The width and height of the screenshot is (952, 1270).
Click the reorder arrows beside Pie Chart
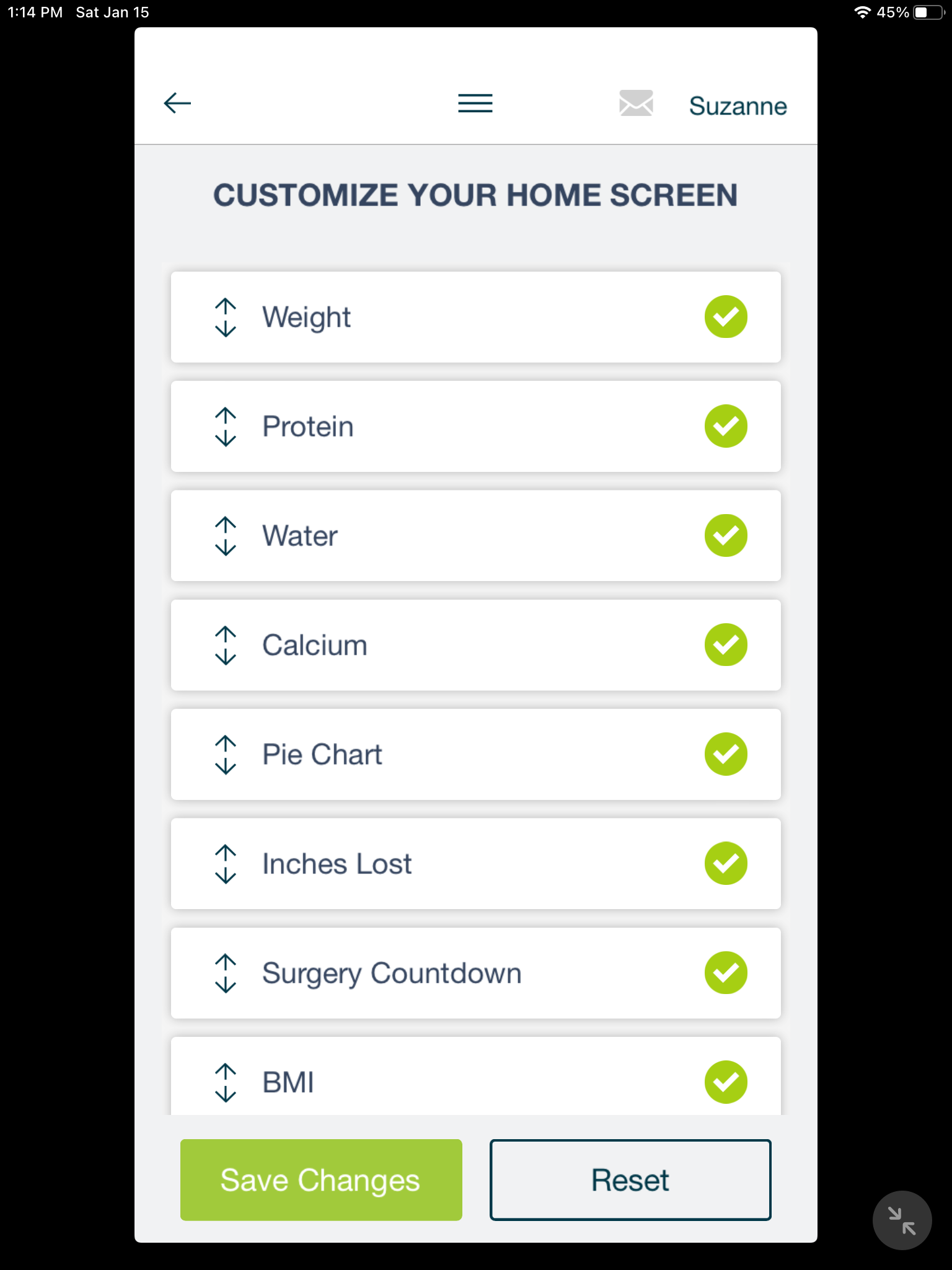pos(226,755)
